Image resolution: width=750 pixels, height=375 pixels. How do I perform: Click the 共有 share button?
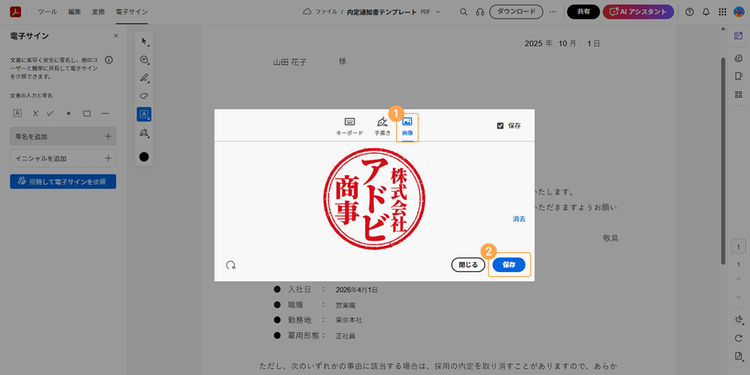(x=583, y=12)
